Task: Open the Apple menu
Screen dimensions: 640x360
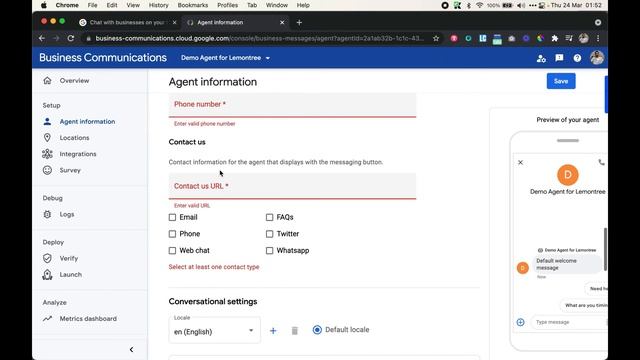Action: 44,5
